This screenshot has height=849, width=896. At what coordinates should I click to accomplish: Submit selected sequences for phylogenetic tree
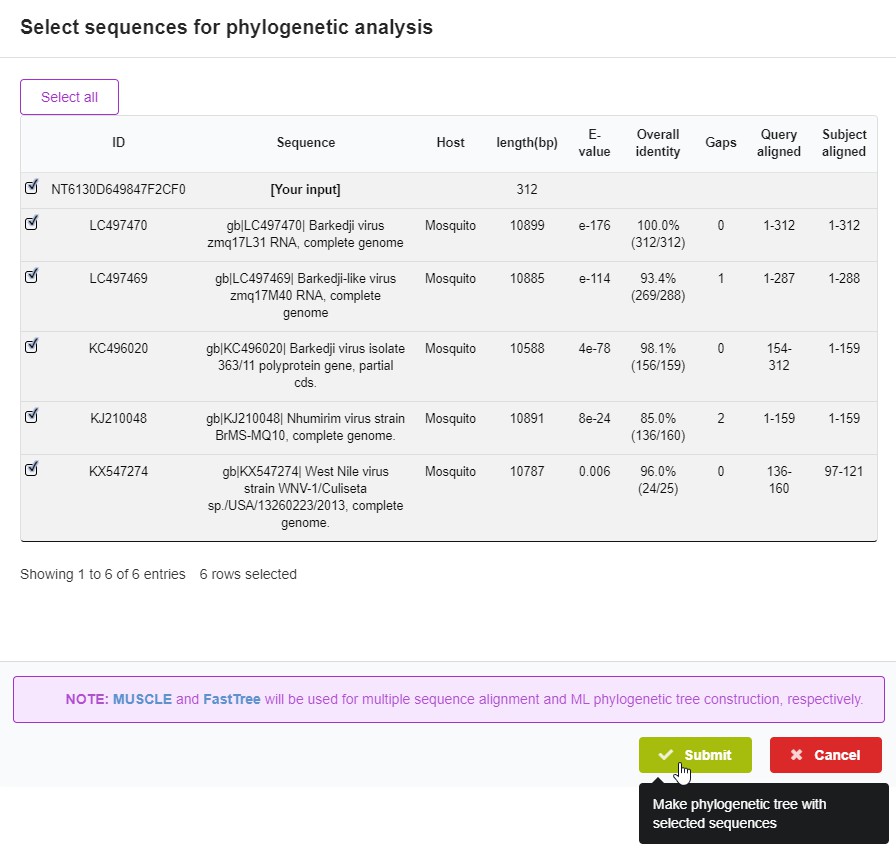(x=695, y=755)
